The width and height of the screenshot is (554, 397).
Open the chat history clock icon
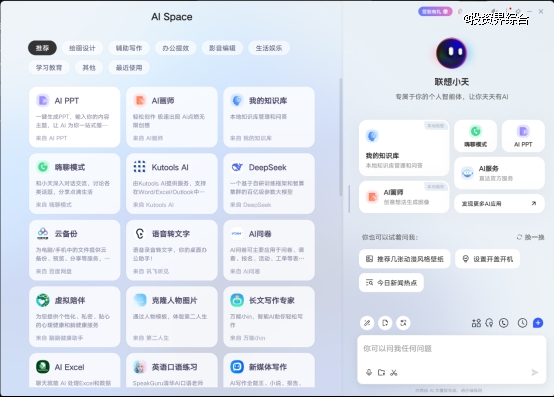522,322
